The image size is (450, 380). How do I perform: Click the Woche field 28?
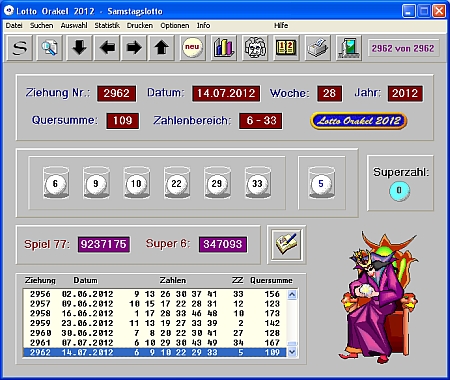pos(329,93)
